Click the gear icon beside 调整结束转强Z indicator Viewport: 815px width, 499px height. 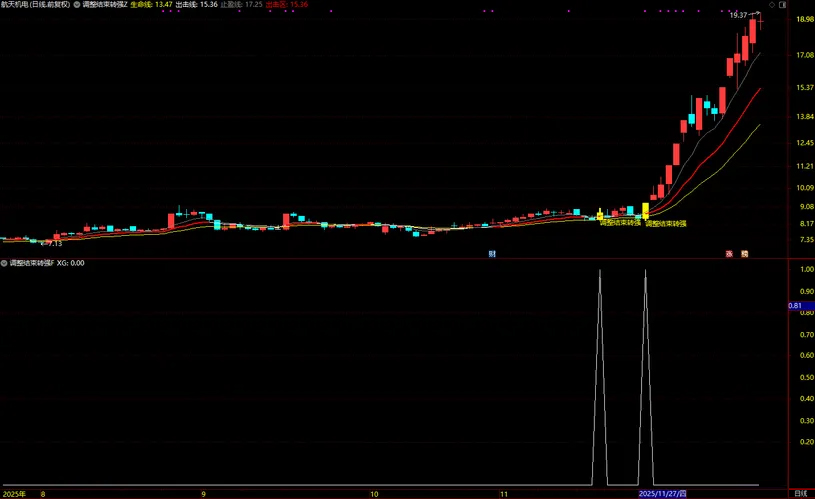77,5
